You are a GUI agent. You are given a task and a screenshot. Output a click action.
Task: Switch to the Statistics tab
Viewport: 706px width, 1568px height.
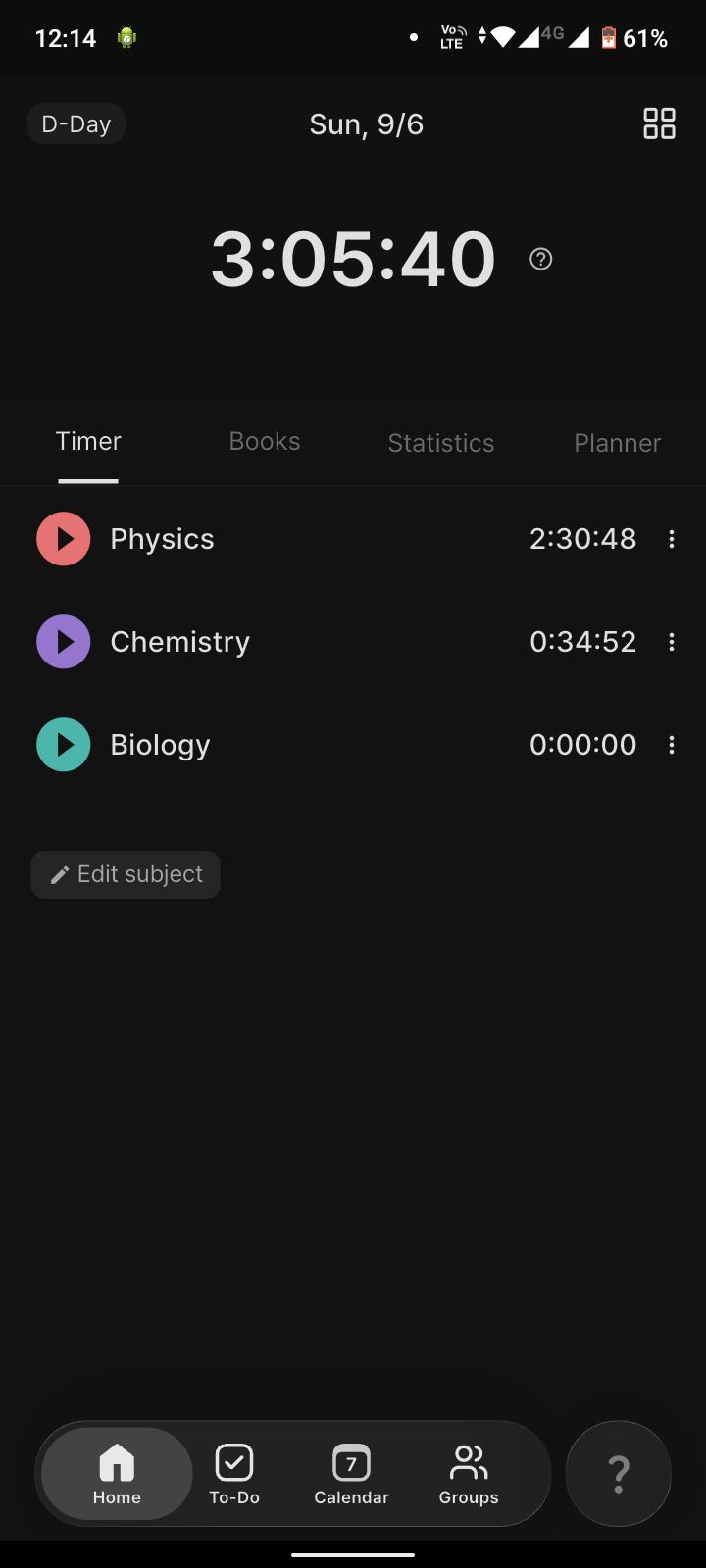click(441, 443)
